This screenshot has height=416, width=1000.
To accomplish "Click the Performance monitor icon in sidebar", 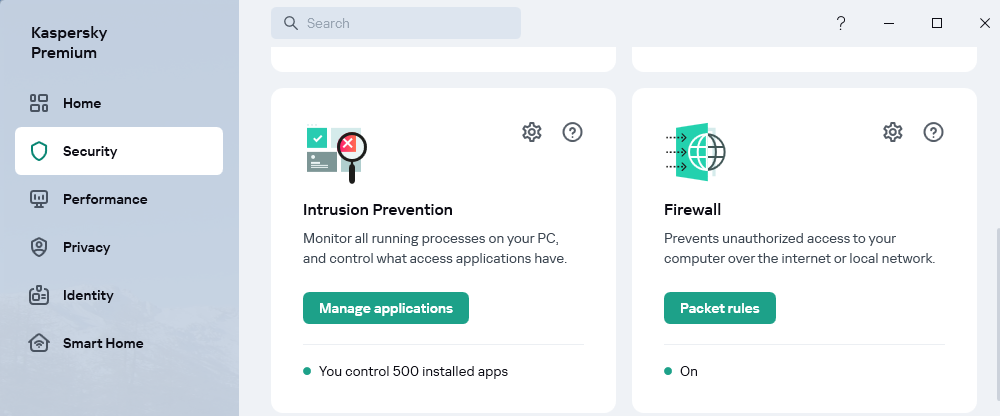I will 39,199.
